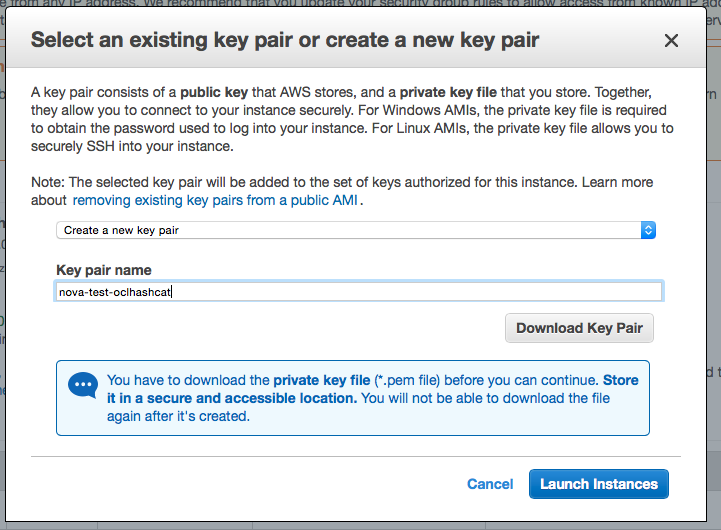This screenshot has width=721, height=530.
Task: Click the blue speech bubble info icon
Action: tap(83, 385)
